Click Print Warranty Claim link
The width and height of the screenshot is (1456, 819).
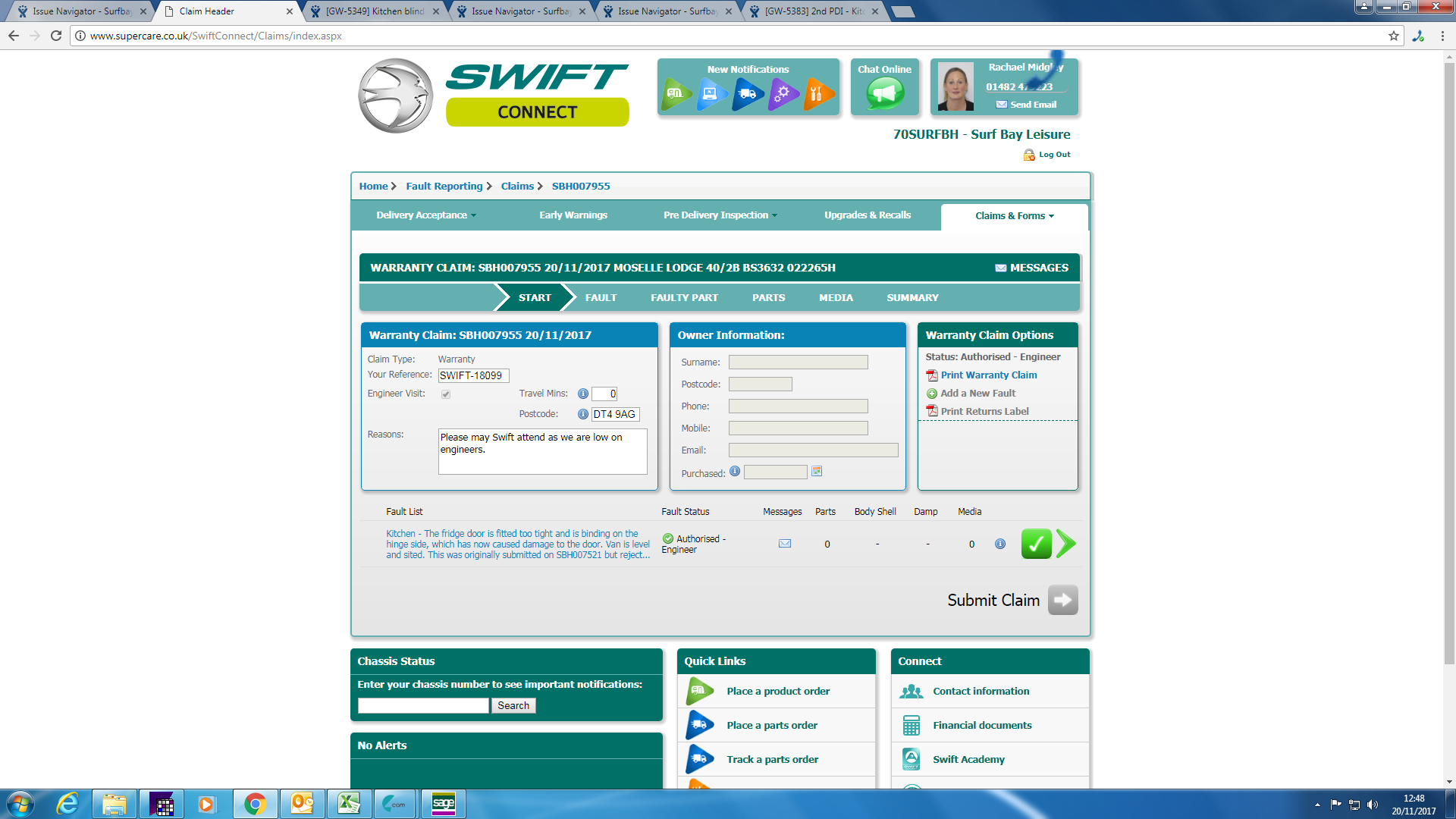[988, 375]
